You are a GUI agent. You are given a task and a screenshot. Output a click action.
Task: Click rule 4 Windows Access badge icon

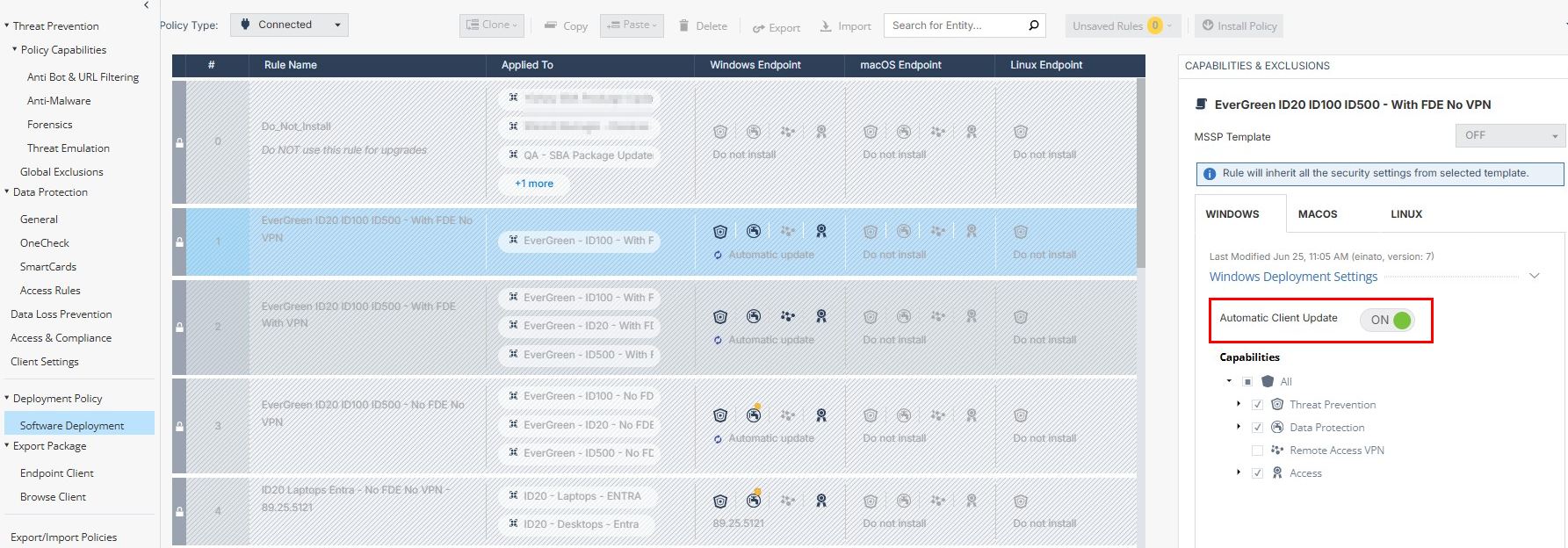[x=821, y=501]
